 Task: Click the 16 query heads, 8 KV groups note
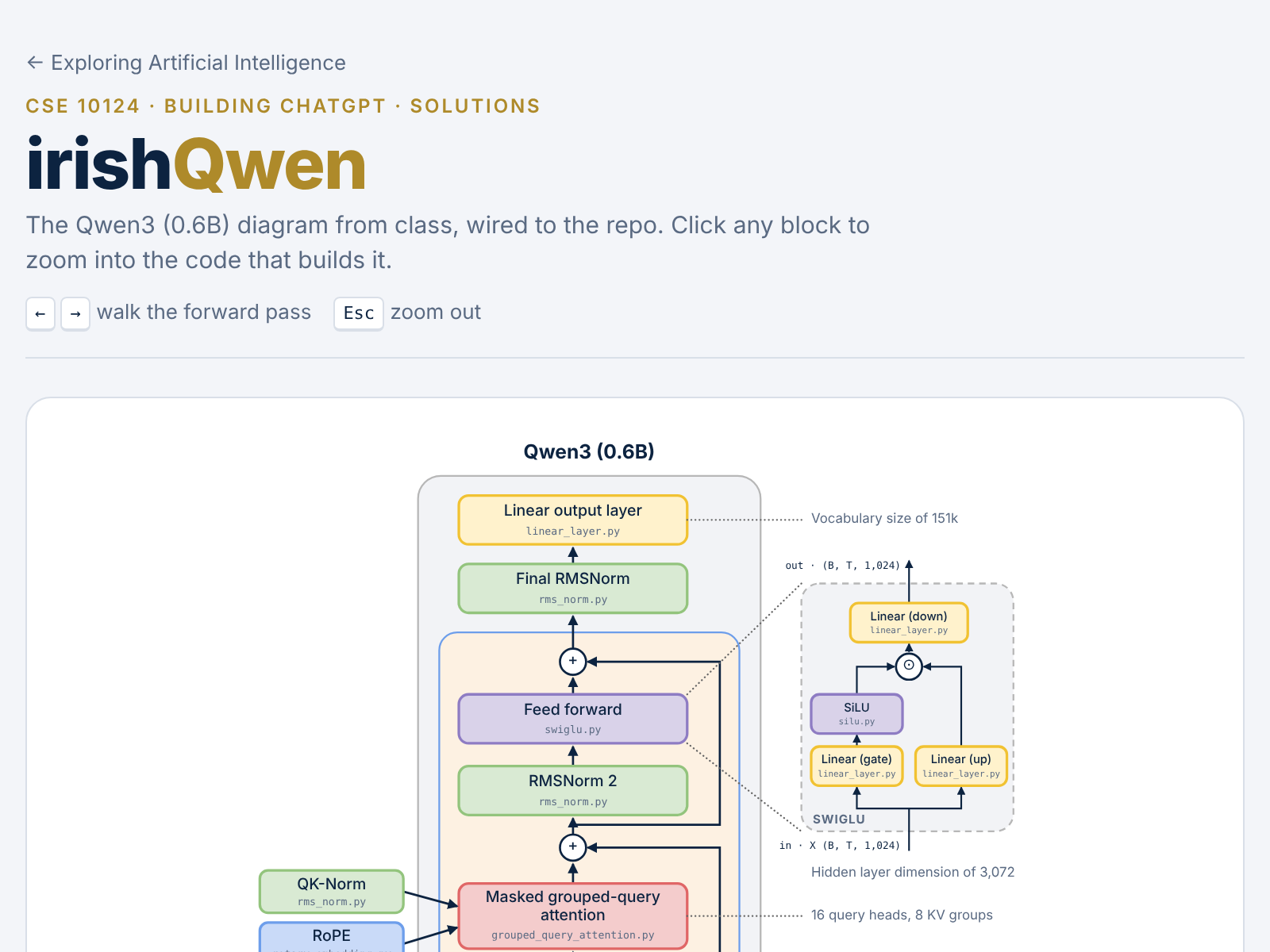pyautogui.click(x=902, y=915)
